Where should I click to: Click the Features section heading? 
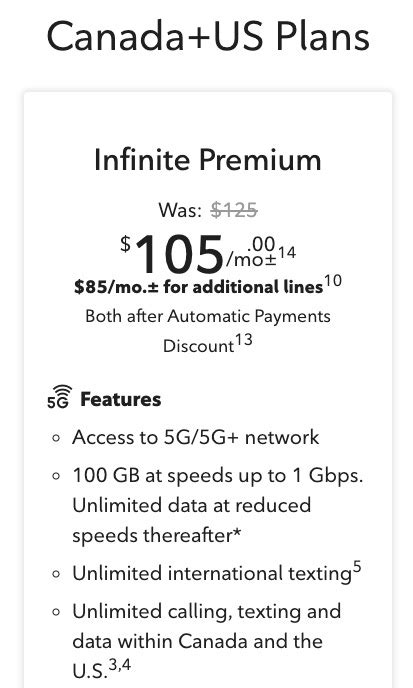pos(121,400)
